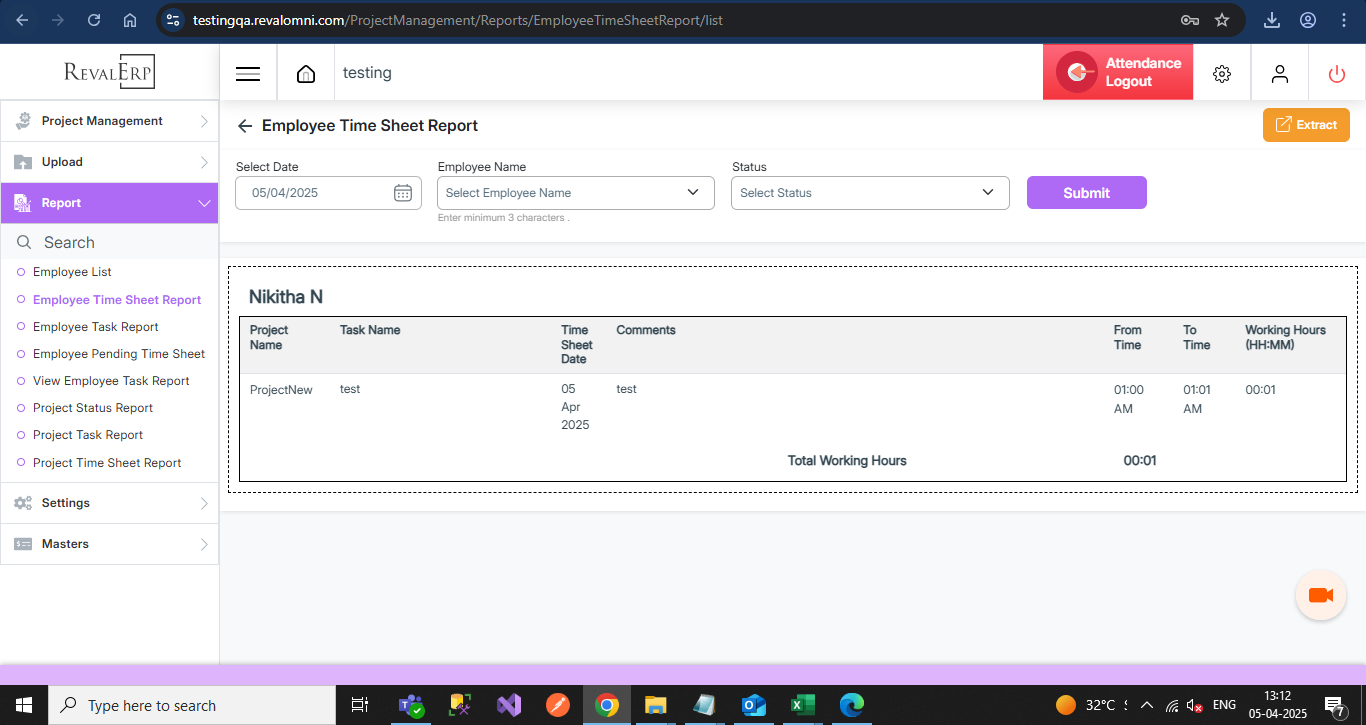1366x725 pixels.
Task: Click the orange video camera floating button
Action: click(x=1320, y=595)
